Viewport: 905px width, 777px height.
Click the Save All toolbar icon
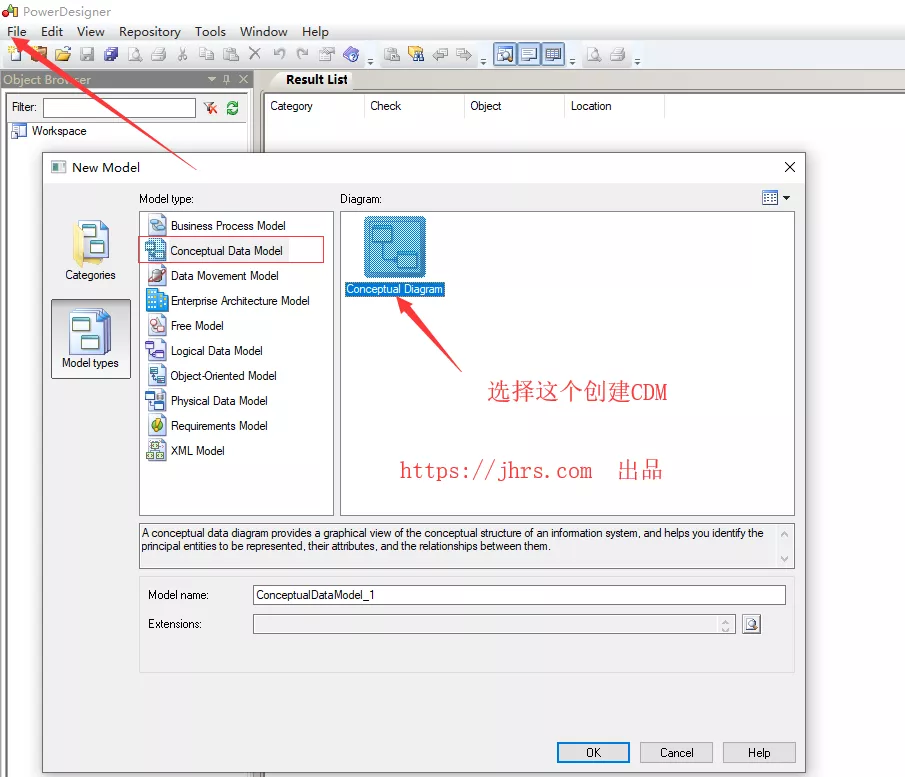[x=111, y=55]
